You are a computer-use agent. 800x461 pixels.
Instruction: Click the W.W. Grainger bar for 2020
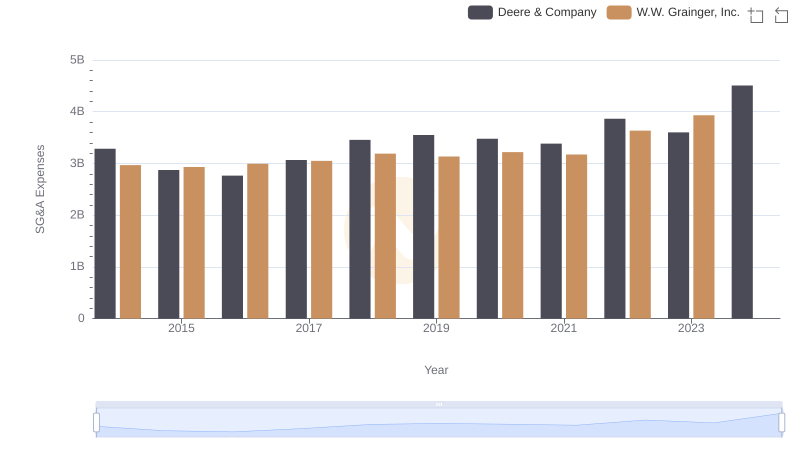513,235
